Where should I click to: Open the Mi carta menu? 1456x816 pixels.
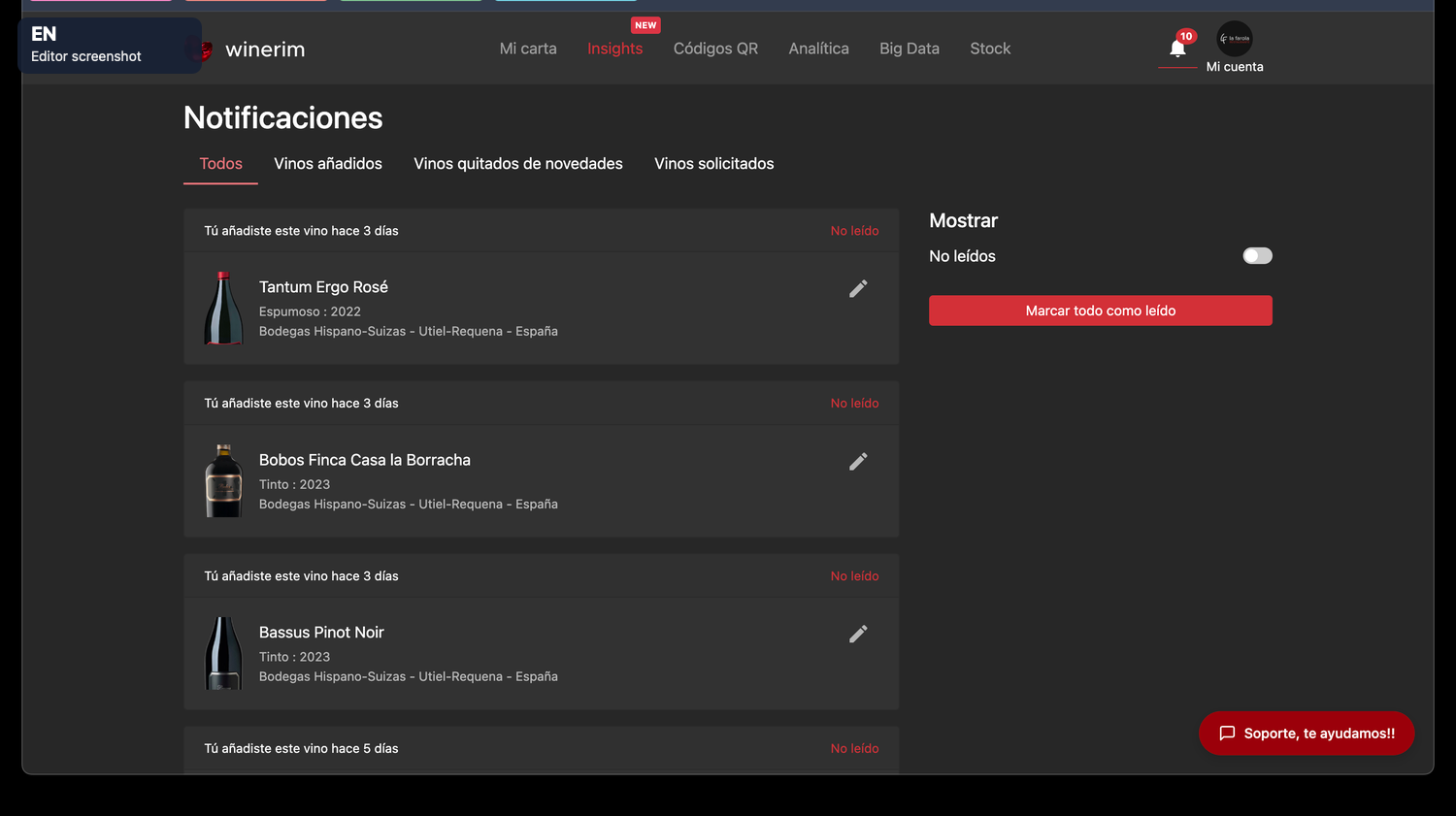528,49
